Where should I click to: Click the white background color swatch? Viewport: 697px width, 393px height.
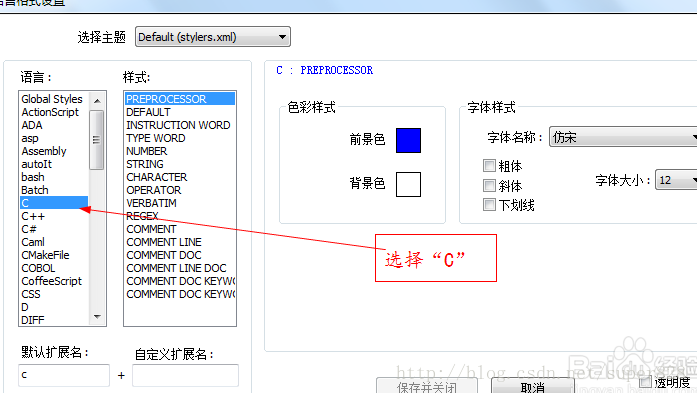click(x=408, y=184)
